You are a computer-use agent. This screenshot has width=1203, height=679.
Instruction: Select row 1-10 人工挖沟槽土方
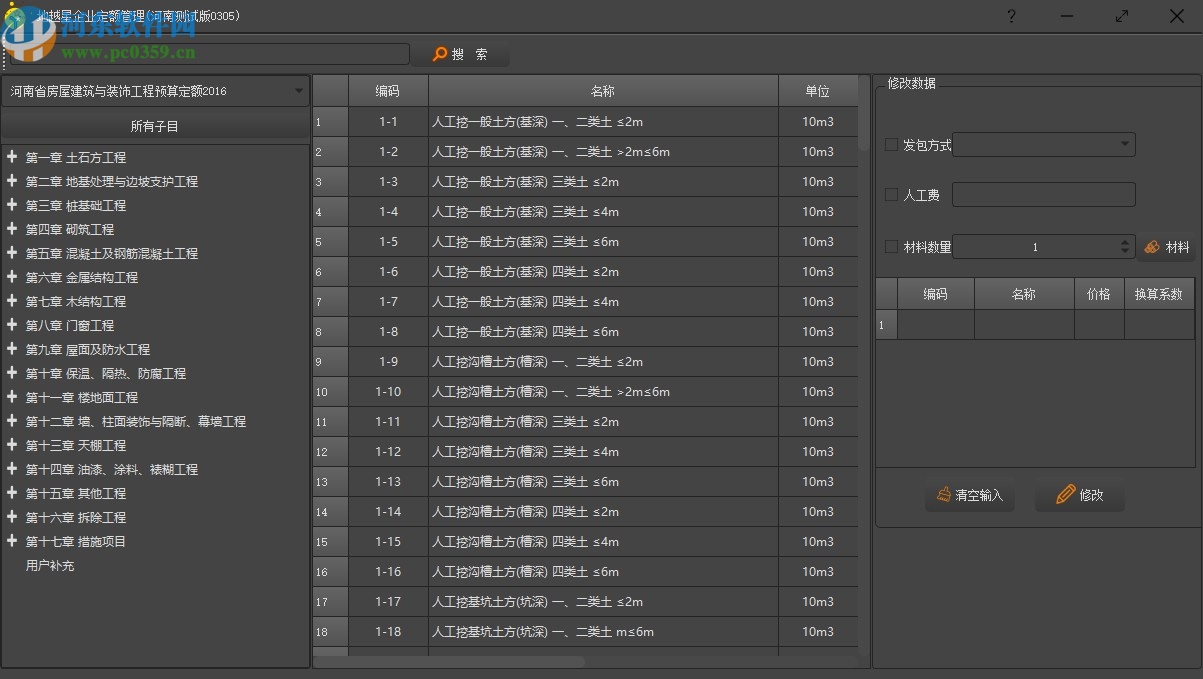[x=550, y=392]
